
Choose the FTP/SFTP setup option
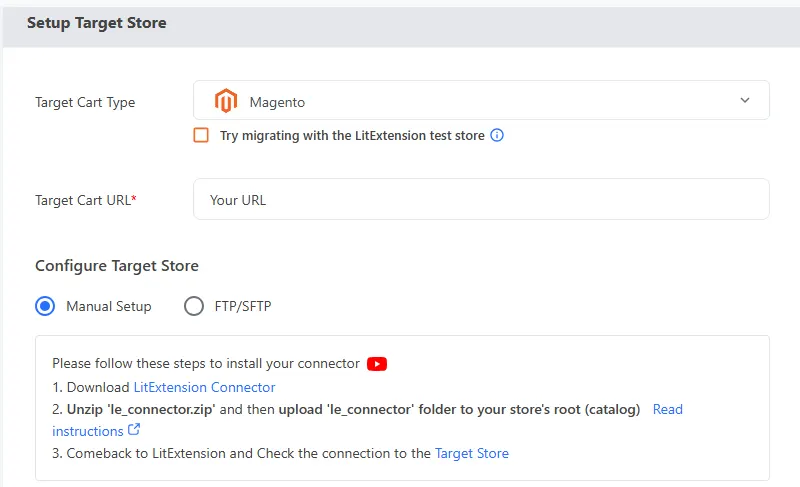[194, 306]
